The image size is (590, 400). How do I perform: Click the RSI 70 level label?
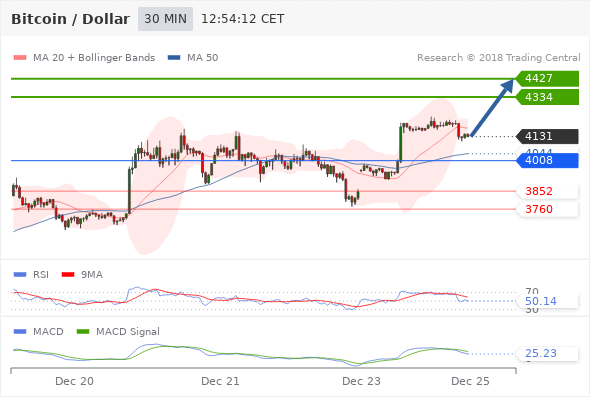(532, 291)
